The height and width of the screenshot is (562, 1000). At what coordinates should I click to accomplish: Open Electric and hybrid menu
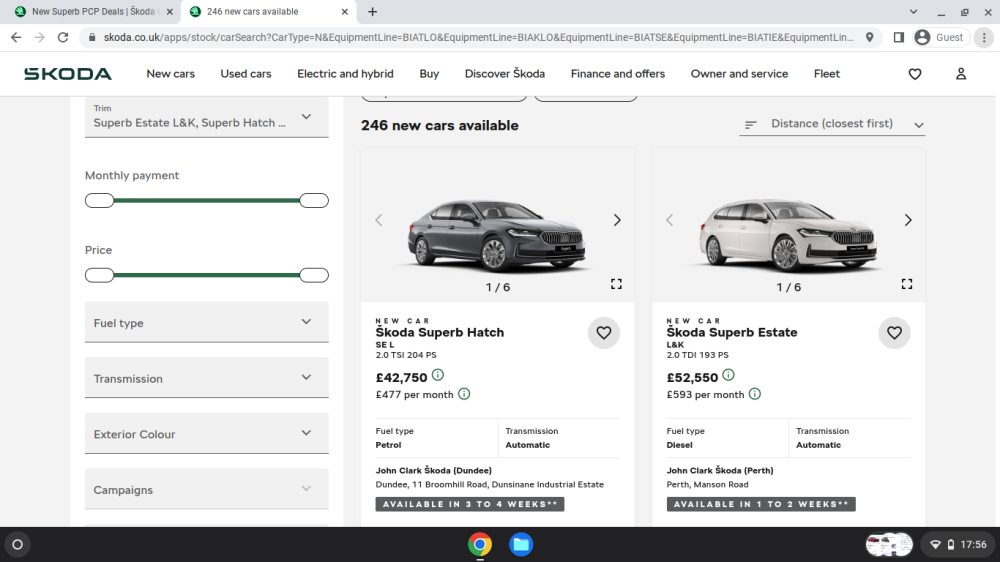[345, 74]
